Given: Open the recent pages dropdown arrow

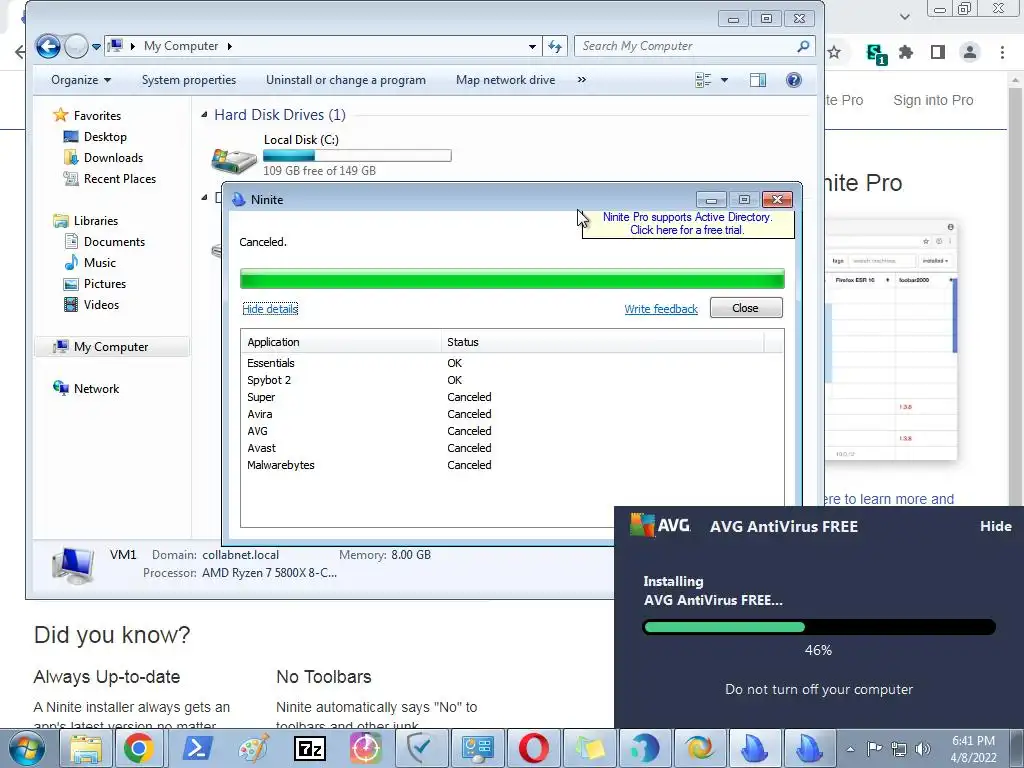Looking at the screenshot, I should coord(96,47).
